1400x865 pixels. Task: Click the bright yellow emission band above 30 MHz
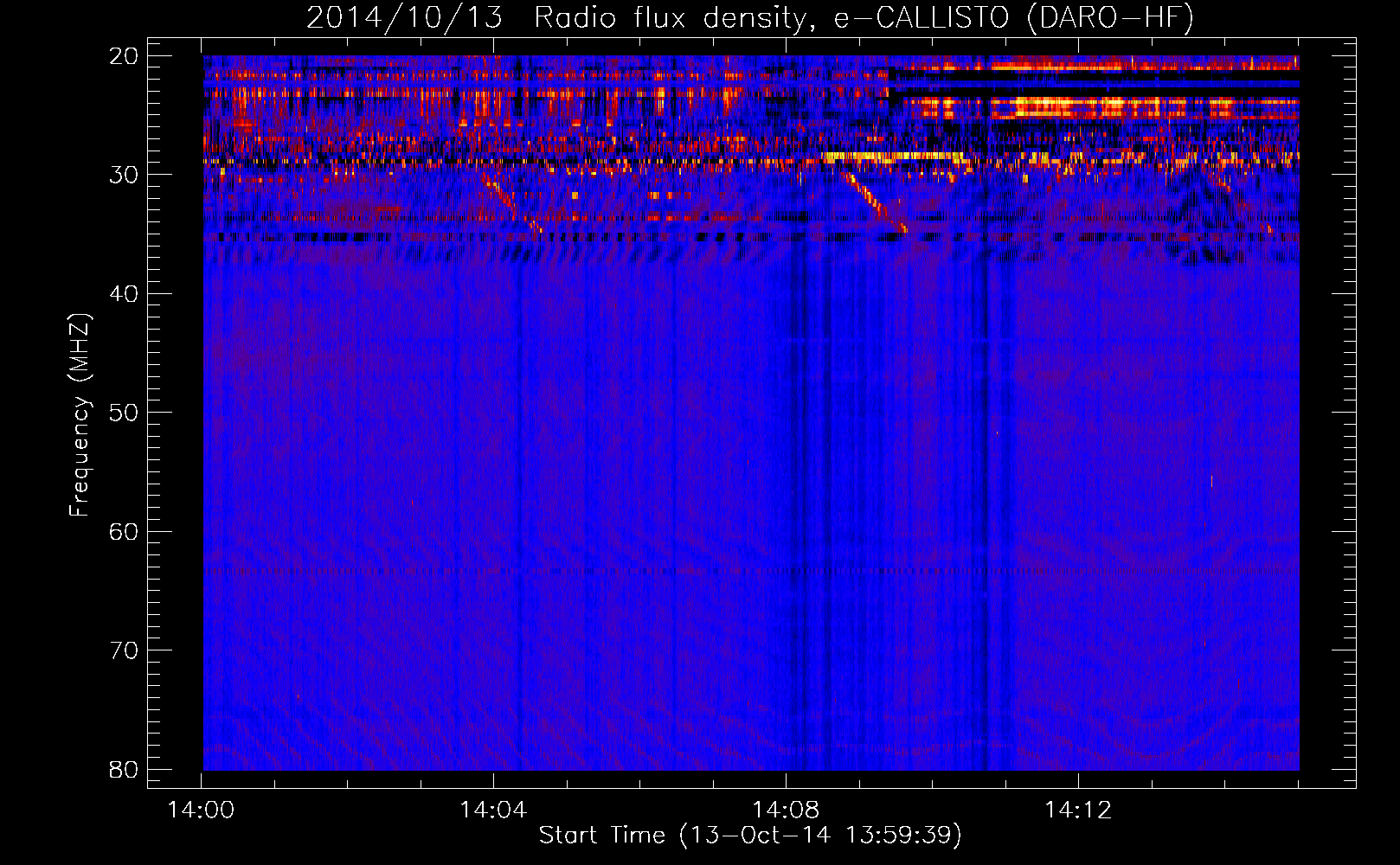pos(893,157)
